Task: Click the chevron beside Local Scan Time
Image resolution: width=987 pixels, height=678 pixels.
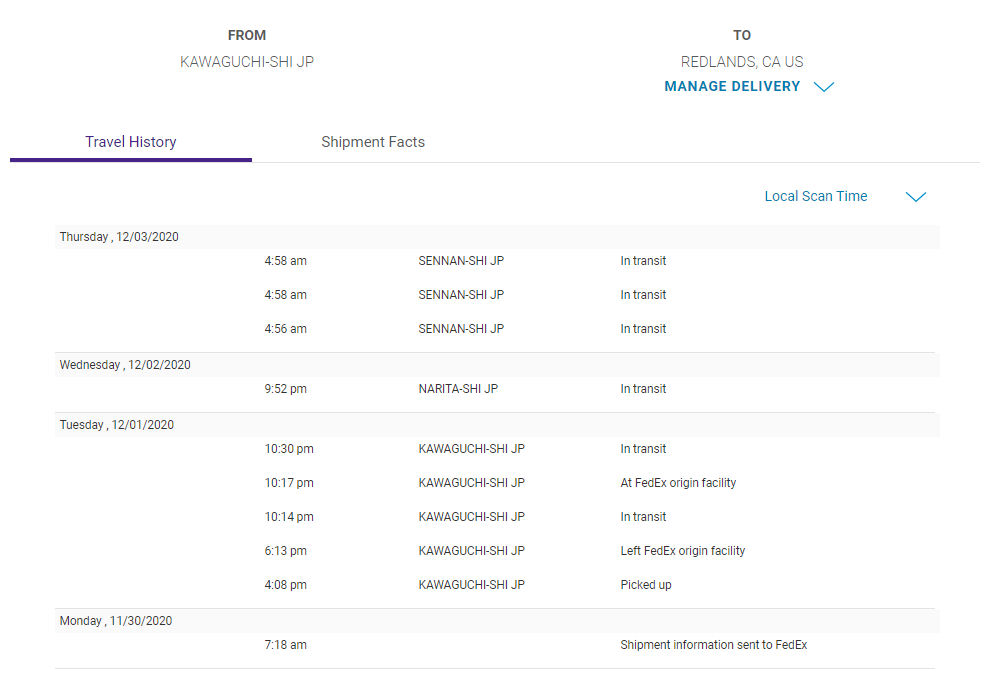Action: click(915, 197)
